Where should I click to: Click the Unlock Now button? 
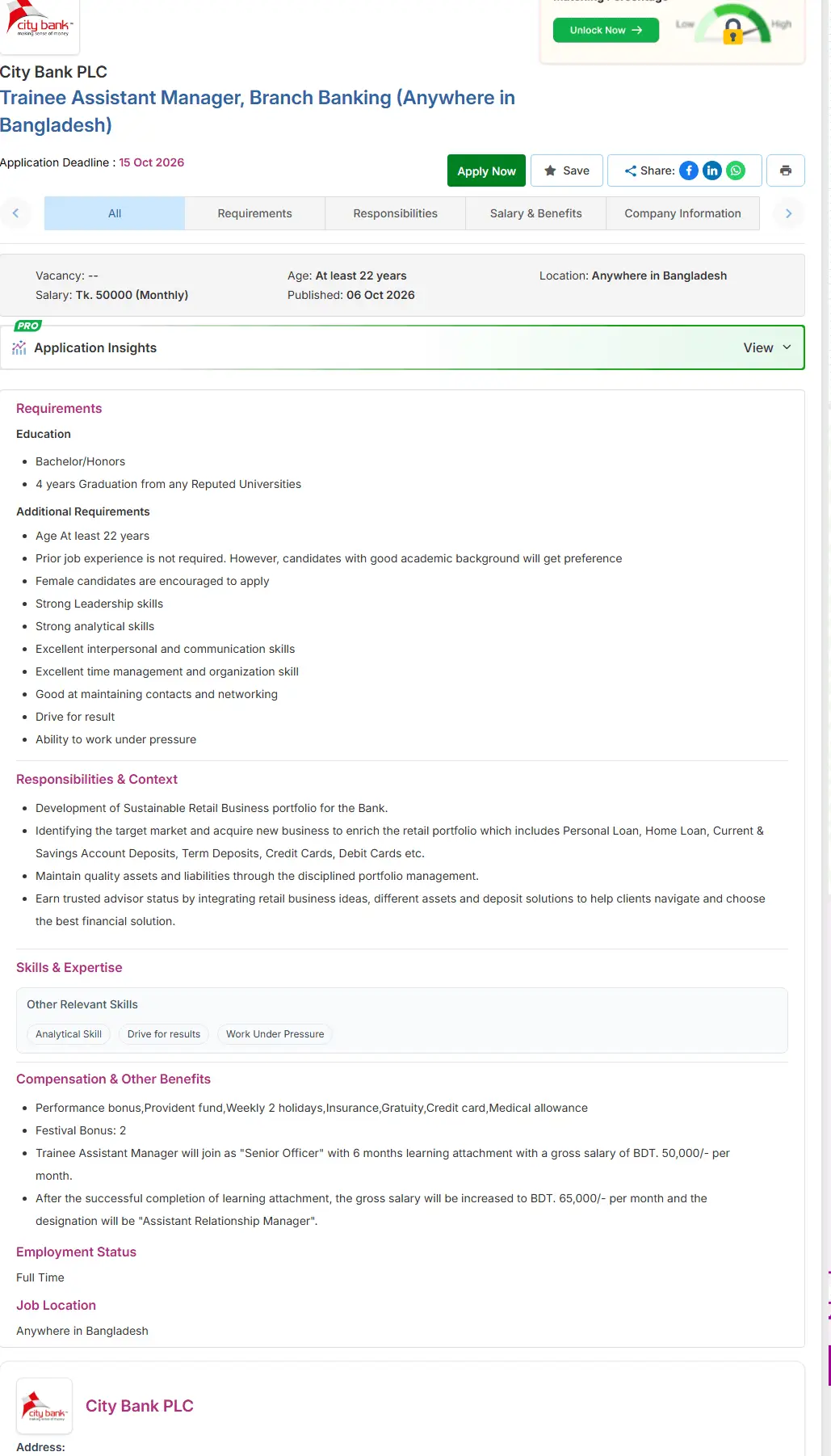pyautogui.click(x=606, y=30)
